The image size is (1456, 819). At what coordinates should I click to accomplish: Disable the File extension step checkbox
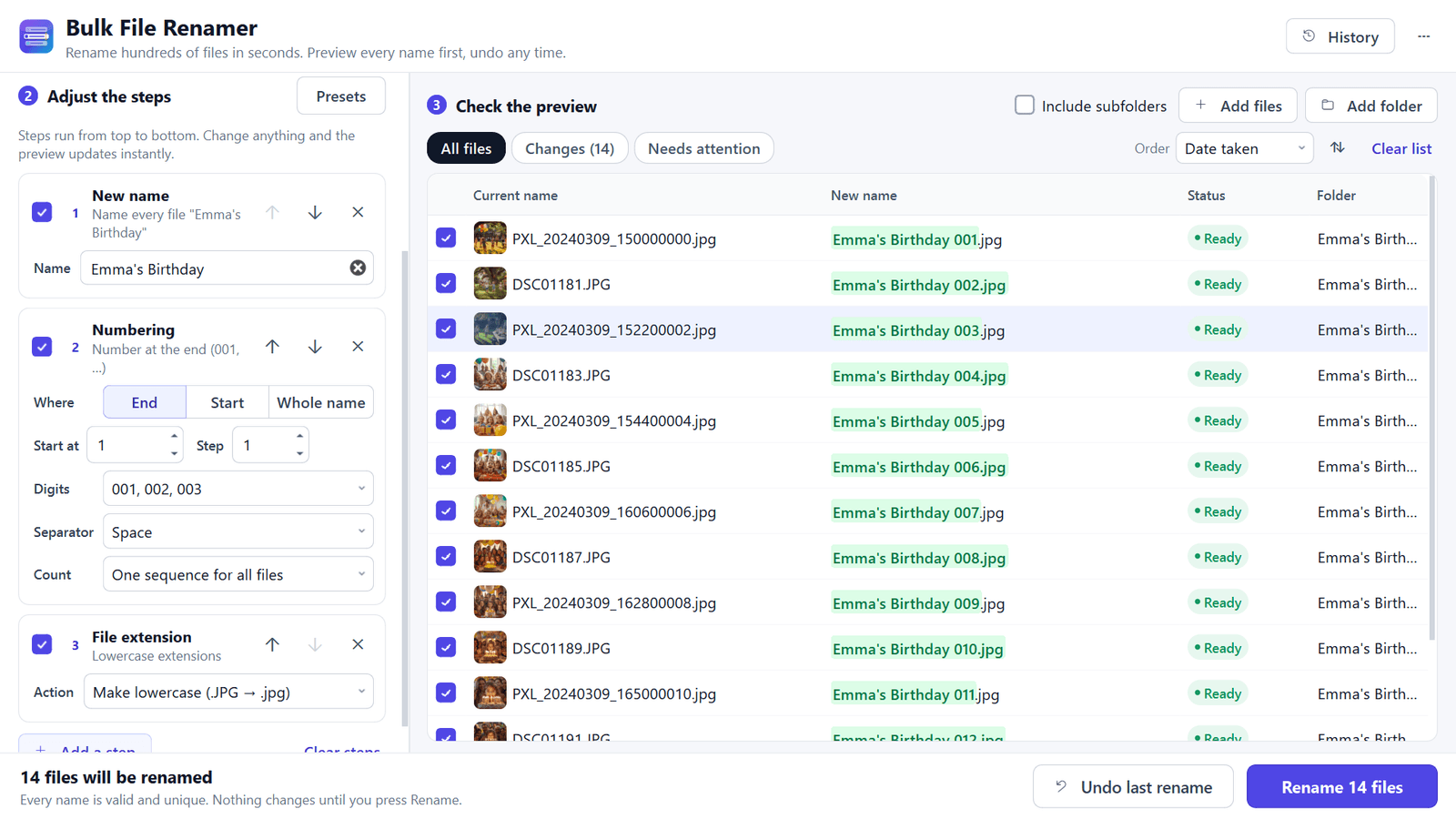[x=42, y=644]
